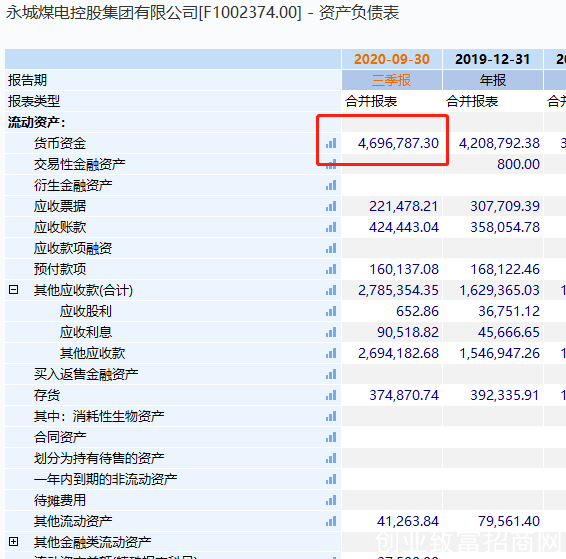Viewport: 566px width, 559px height.
Task: Click the 年报 report period cell
Action: click(493, 80)
